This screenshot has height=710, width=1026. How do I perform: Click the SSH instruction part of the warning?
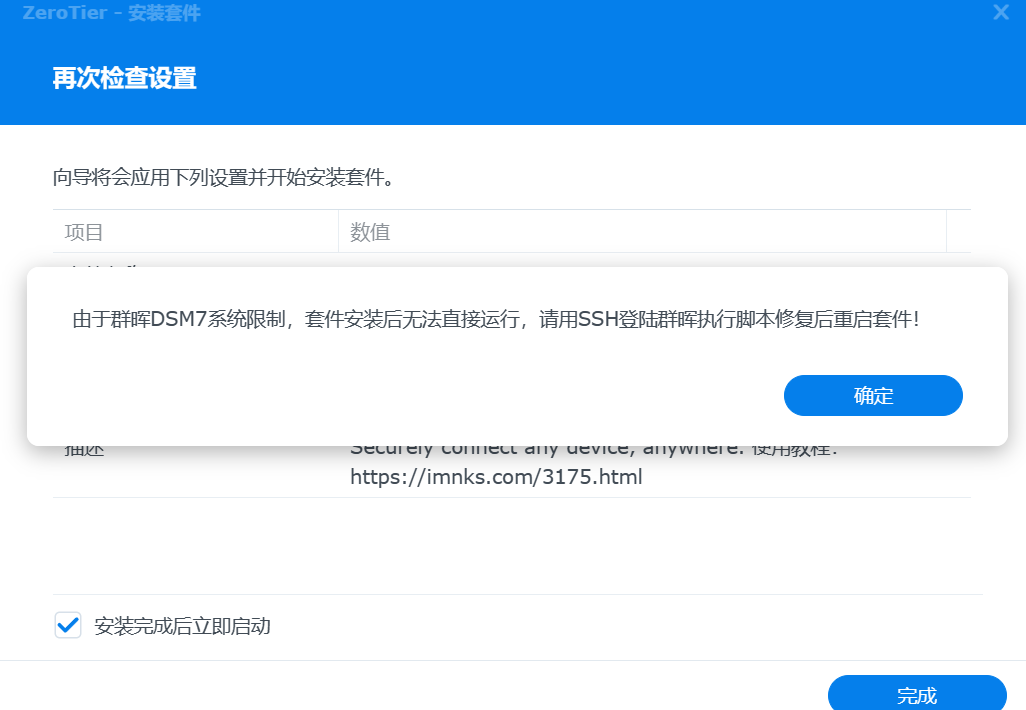pyautogui.click(x=700, y=320)
